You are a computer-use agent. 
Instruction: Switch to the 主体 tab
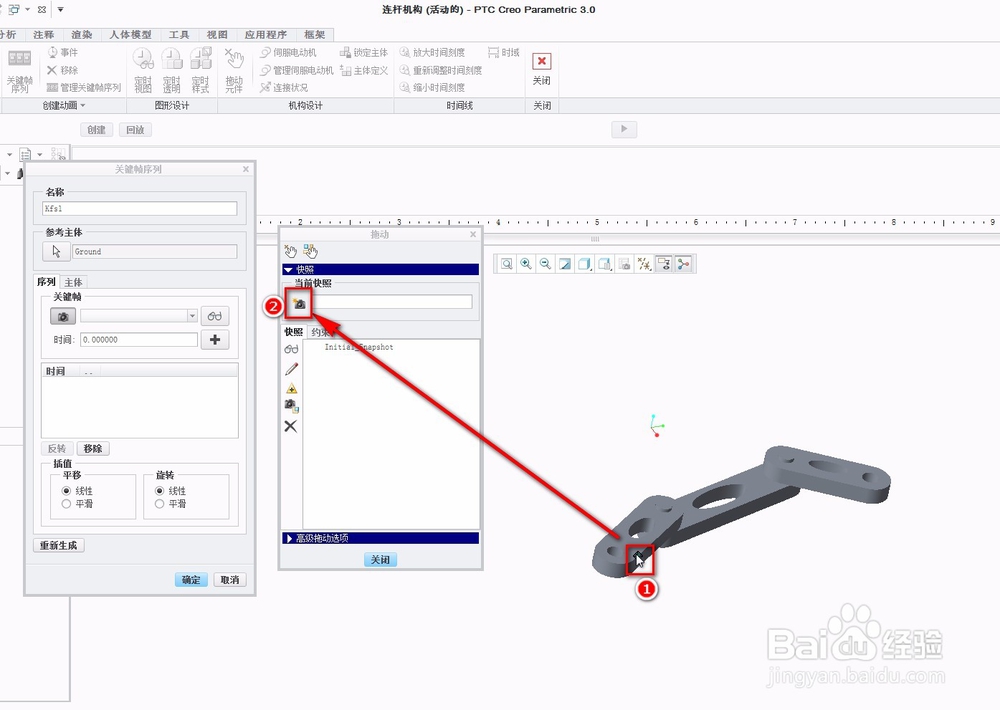point(73,282)
